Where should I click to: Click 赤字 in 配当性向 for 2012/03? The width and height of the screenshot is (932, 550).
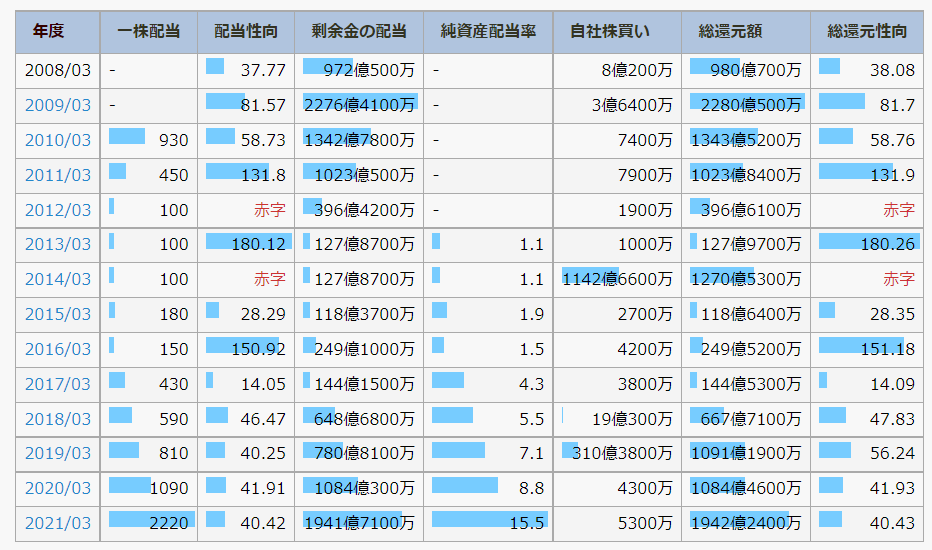point(269,210)
